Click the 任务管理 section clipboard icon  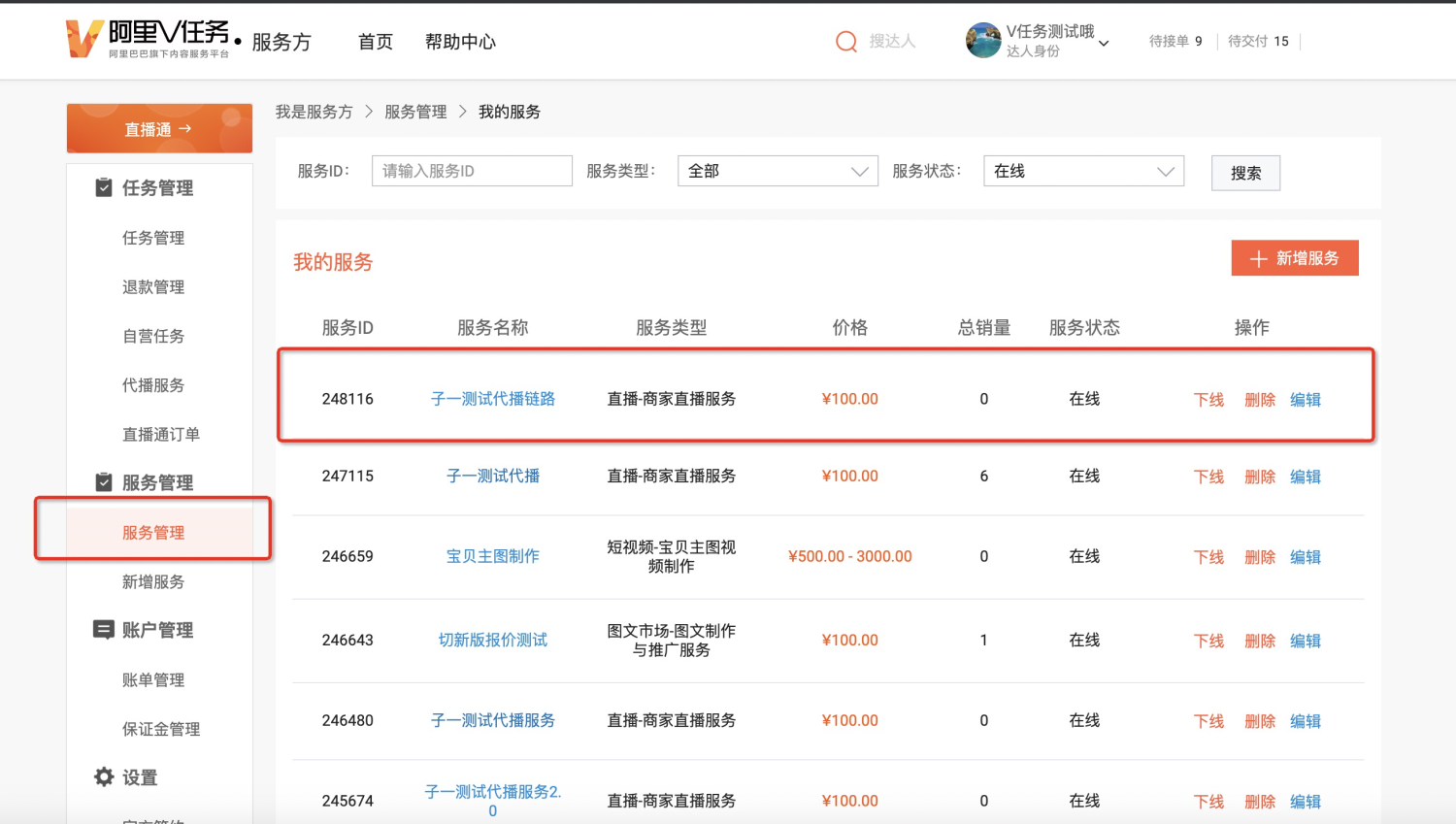[104, 187]
